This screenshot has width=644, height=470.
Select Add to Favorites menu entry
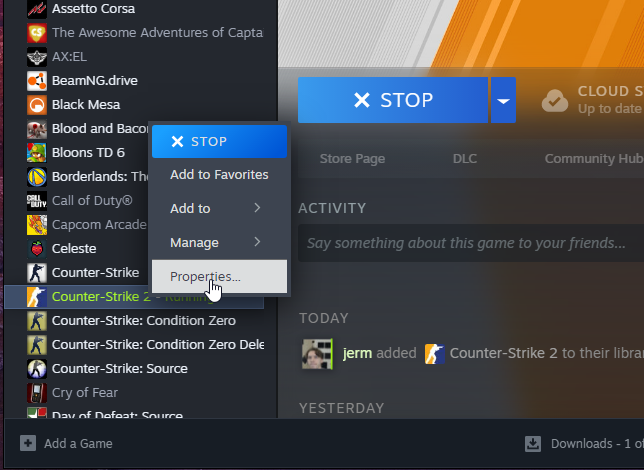coord(219,175)
